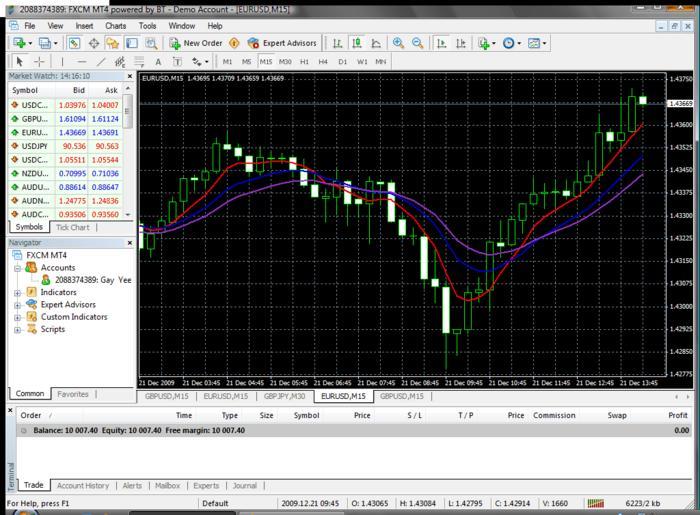
Task: Click the New Order button
Action: pyautogui.click(x=196, y=43)
